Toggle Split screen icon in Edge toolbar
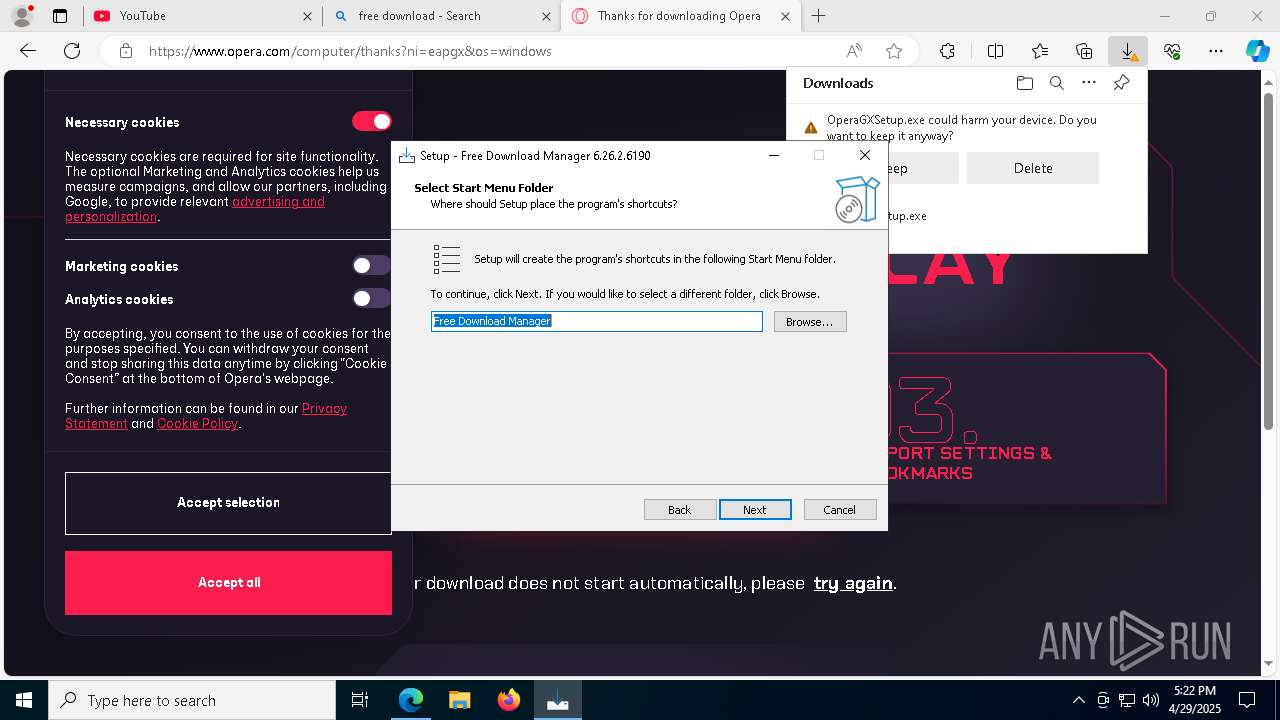This screenshot has height=720, width=1280. pyautogui.click(x=995, y=51)
